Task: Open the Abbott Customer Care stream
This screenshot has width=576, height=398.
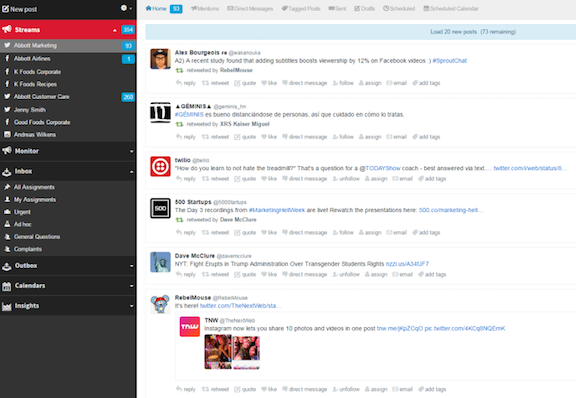Action: tap(68, 97)
